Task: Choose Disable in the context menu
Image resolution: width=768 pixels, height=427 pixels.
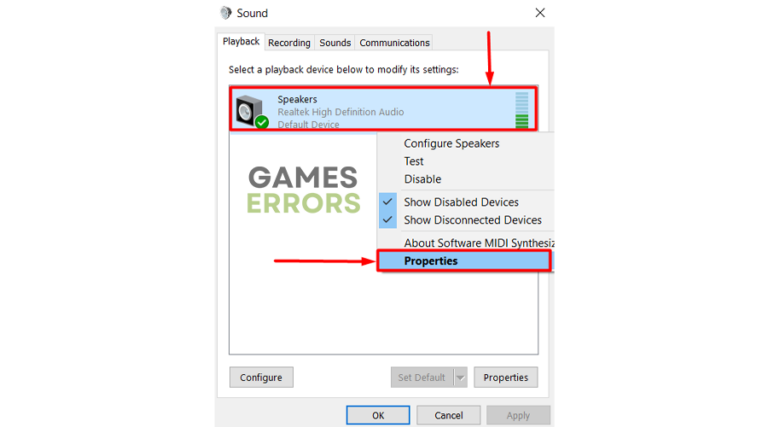Action: (x=423, y=179)
